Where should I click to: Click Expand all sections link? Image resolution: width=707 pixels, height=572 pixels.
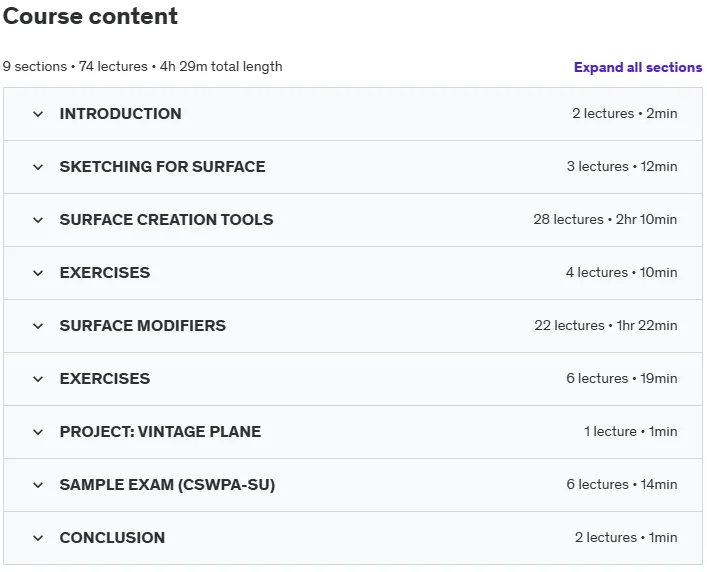click(x=638, y=67)
